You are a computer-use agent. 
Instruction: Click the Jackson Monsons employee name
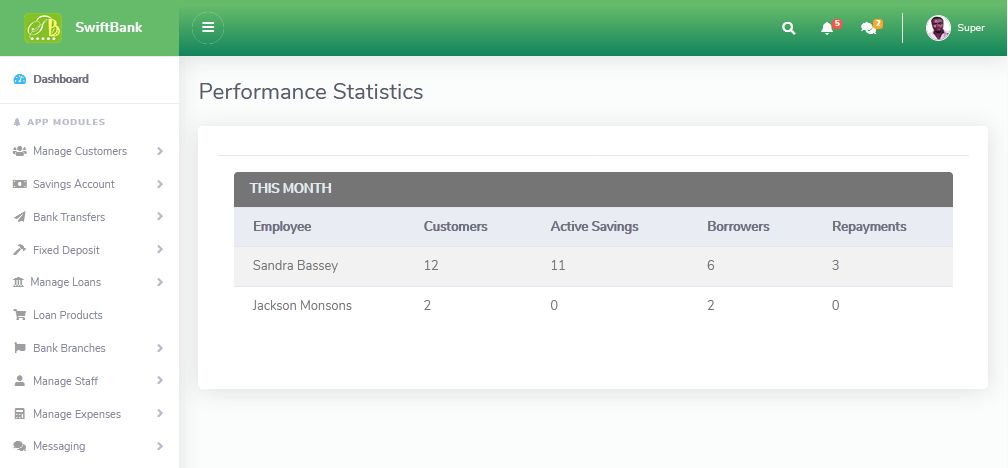coord(302,305)
